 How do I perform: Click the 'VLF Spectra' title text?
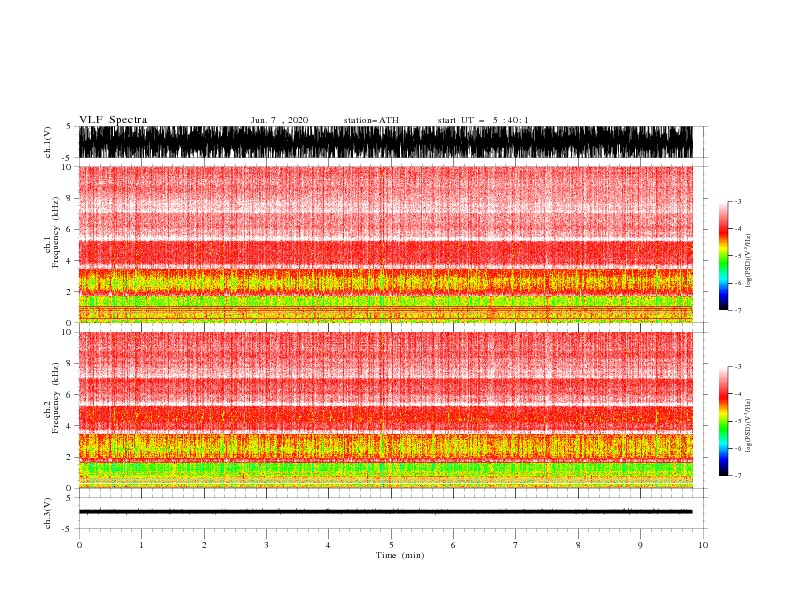point(113,120)
